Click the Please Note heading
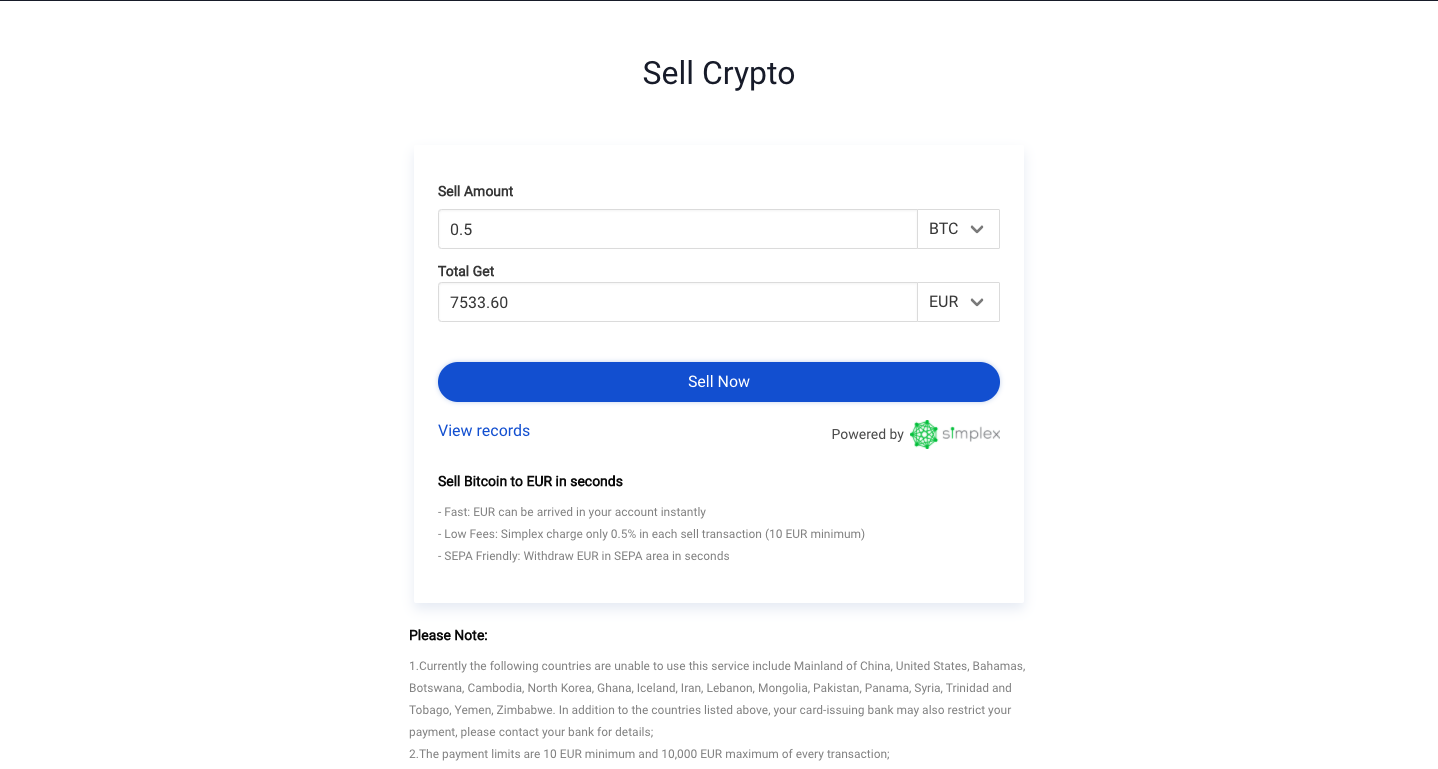 point(448,635)
